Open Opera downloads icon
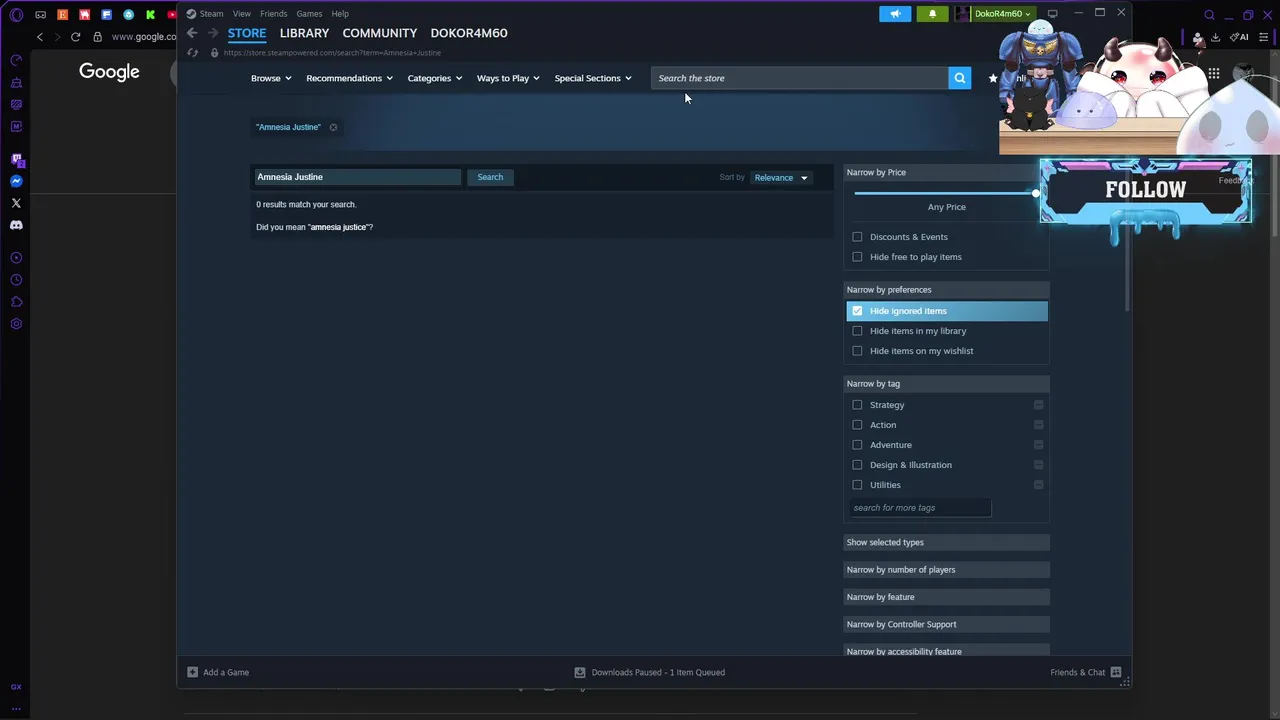1280x720 pixels. tap(1215, 37)
